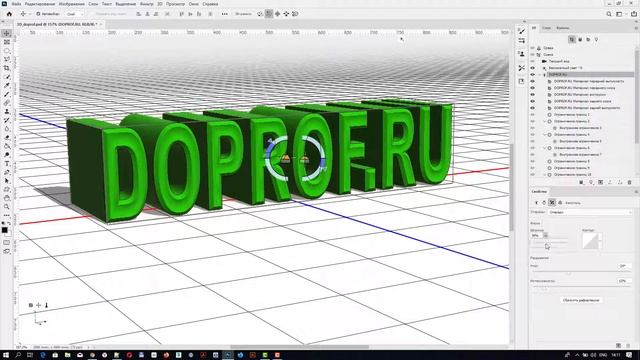
Task: Open the Слой auto-select dropdown
Action: tap(75, 14)
